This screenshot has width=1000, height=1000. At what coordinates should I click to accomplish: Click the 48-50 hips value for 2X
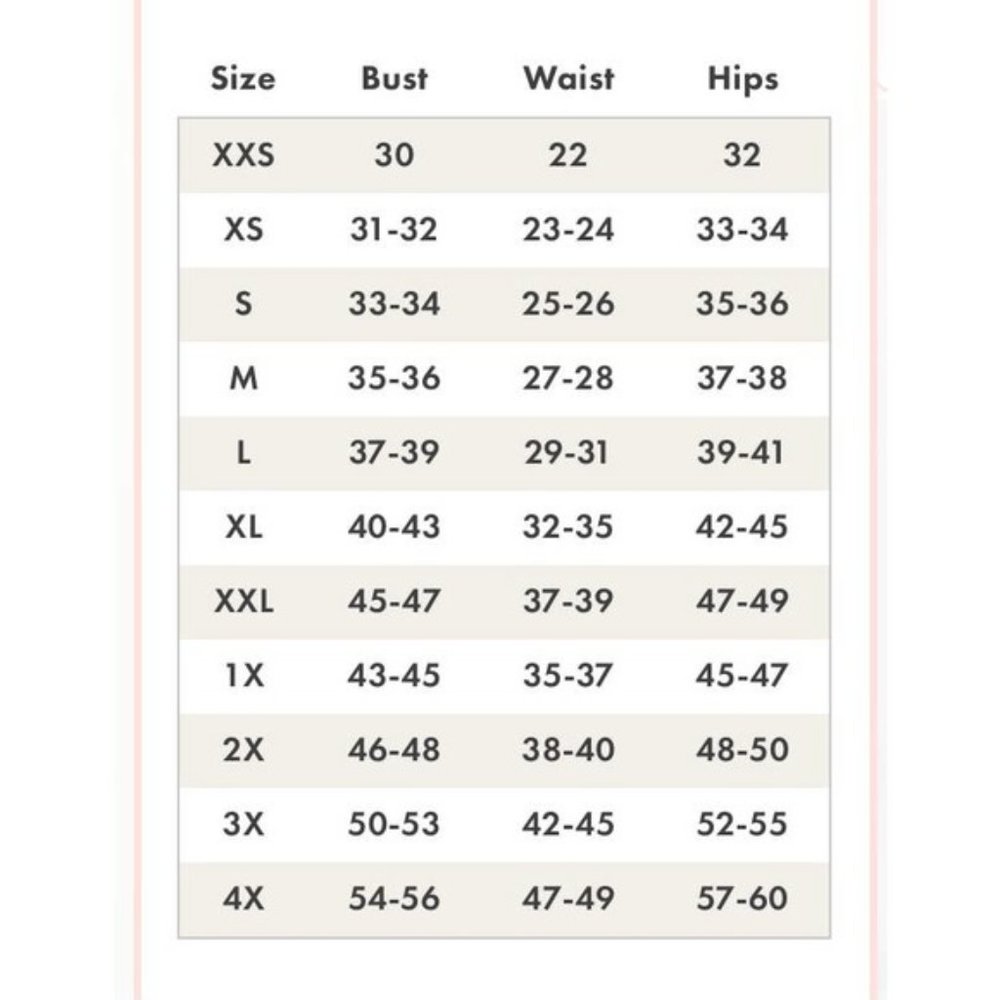pyautogui.click(x=742, y=750)
